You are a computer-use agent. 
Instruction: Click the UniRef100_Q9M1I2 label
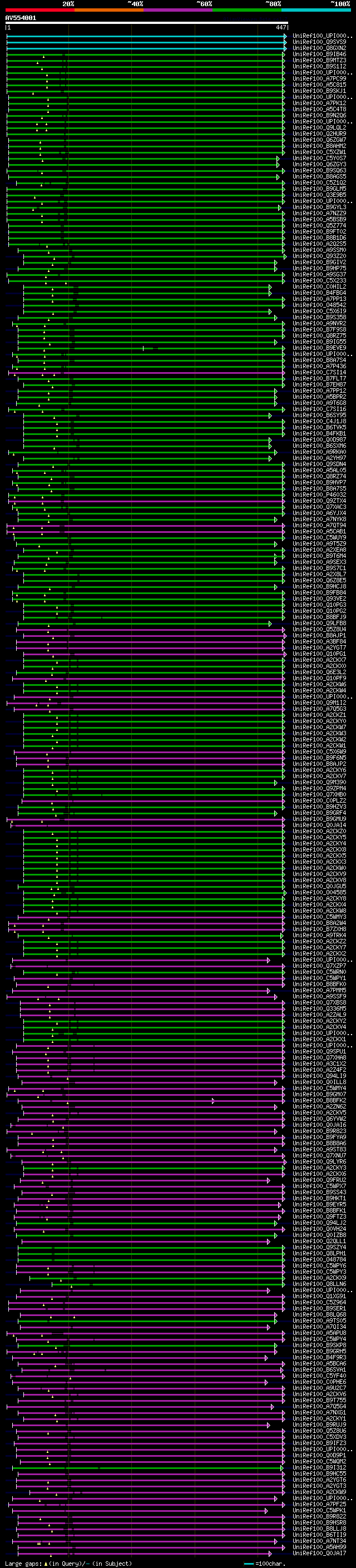tap(319, 703)
